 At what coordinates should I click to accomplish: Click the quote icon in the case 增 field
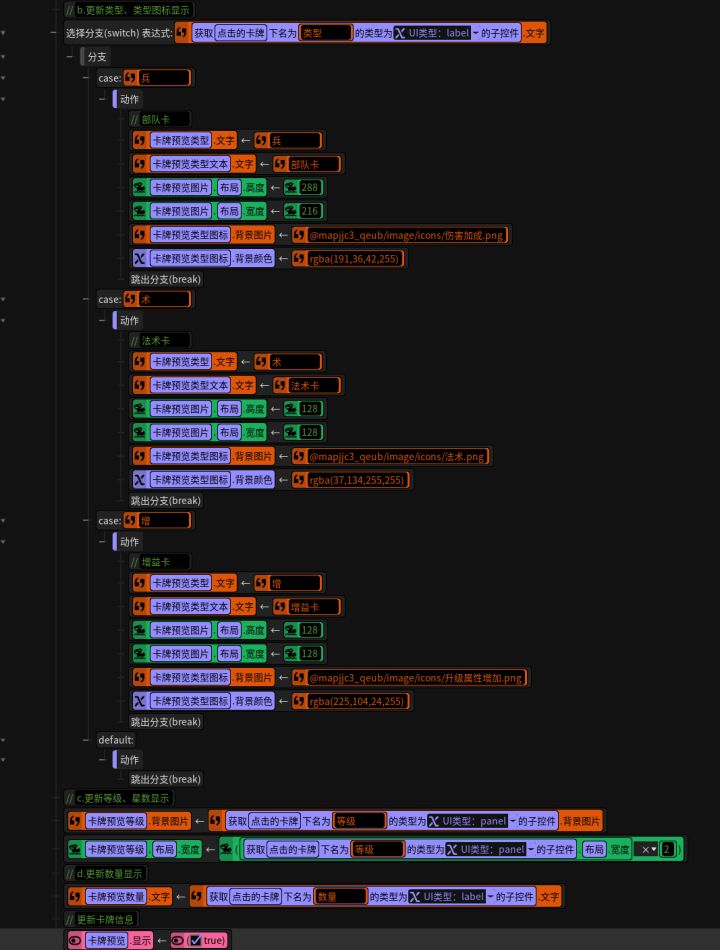(131, 520)
